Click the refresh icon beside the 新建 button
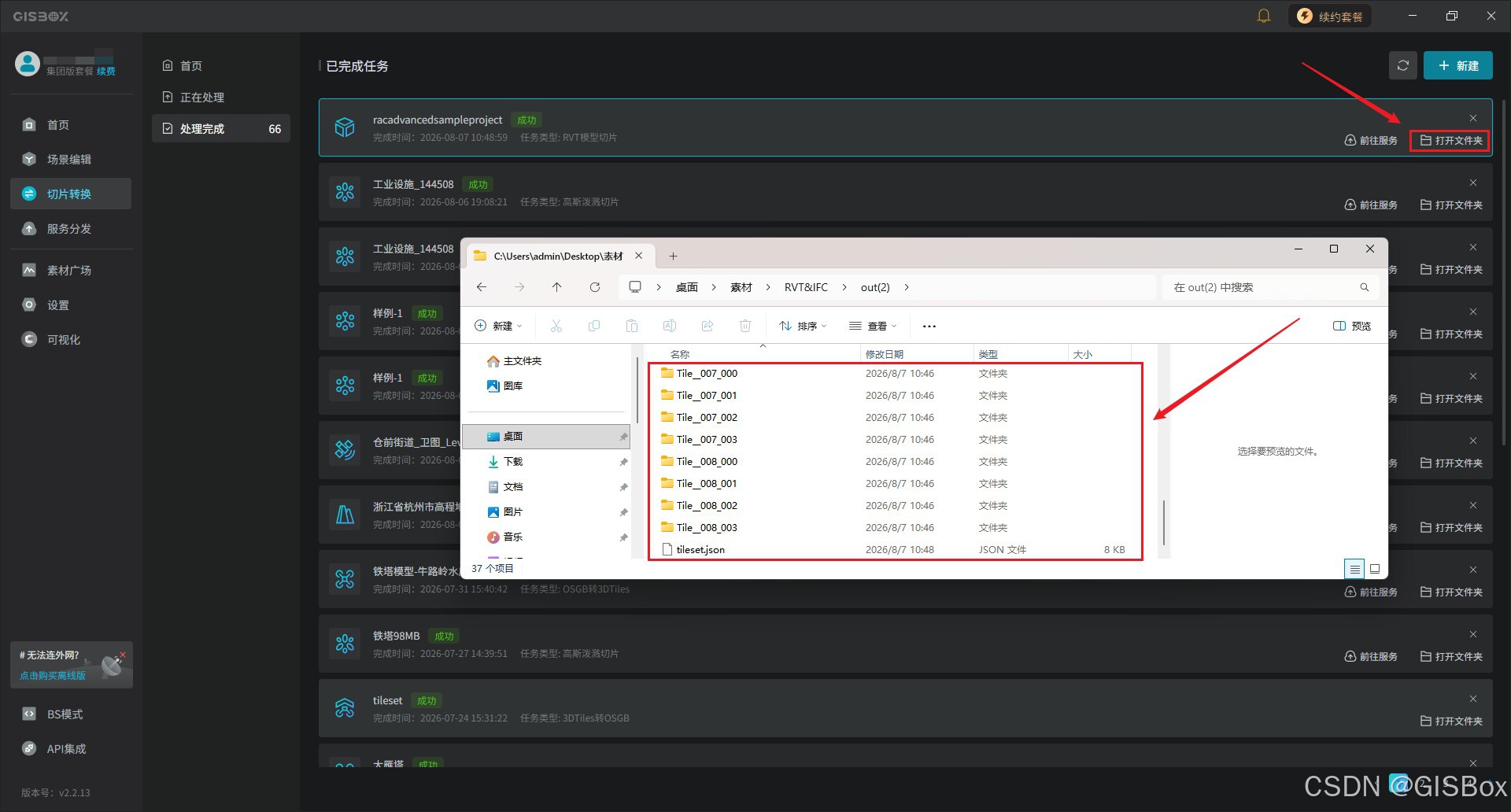The height and width of the screenshot is (812, 1511). [x=1402, y=66]
